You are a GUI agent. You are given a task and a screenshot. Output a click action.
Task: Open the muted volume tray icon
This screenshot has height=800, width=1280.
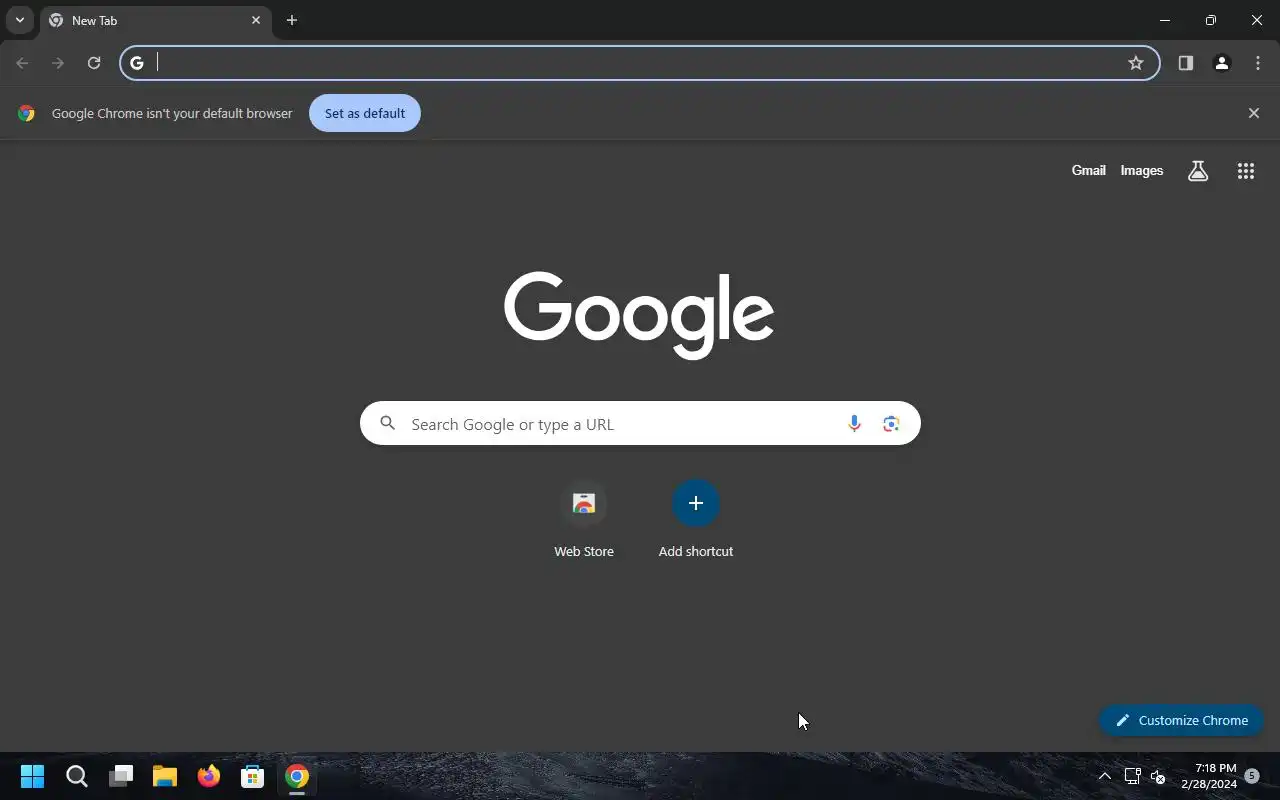pyautogui.click(x=1158, y=776)
